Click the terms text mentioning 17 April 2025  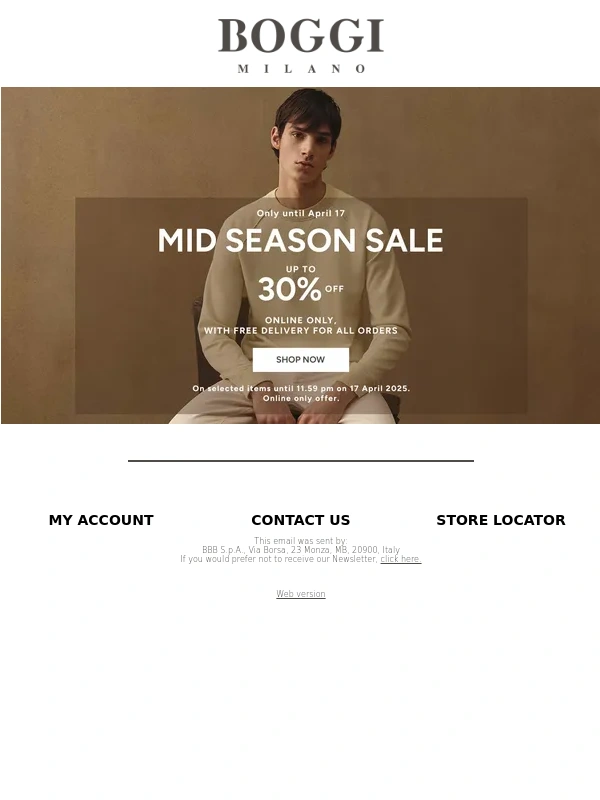pyautogui.click(x=301, y=388)
